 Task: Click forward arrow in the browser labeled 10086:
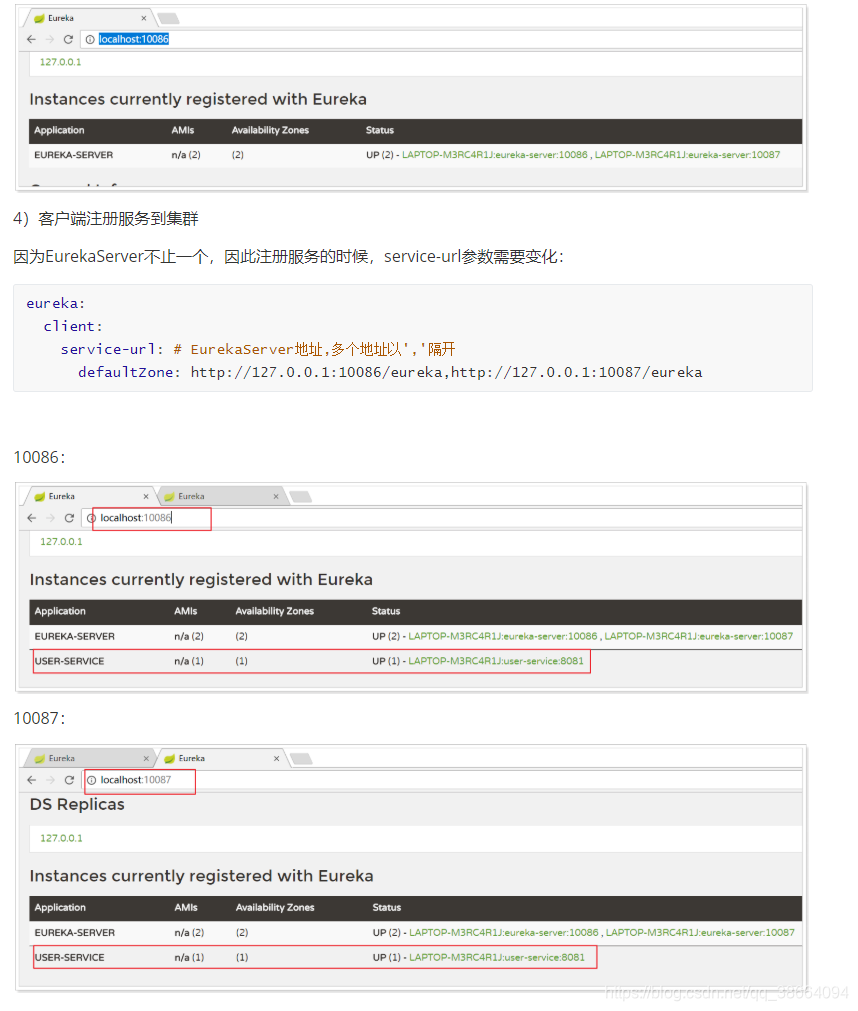(50, 518)
